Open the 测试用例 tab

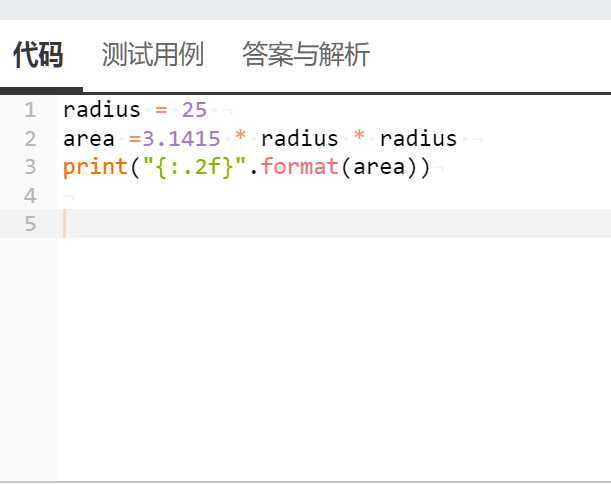click(152, 55)
